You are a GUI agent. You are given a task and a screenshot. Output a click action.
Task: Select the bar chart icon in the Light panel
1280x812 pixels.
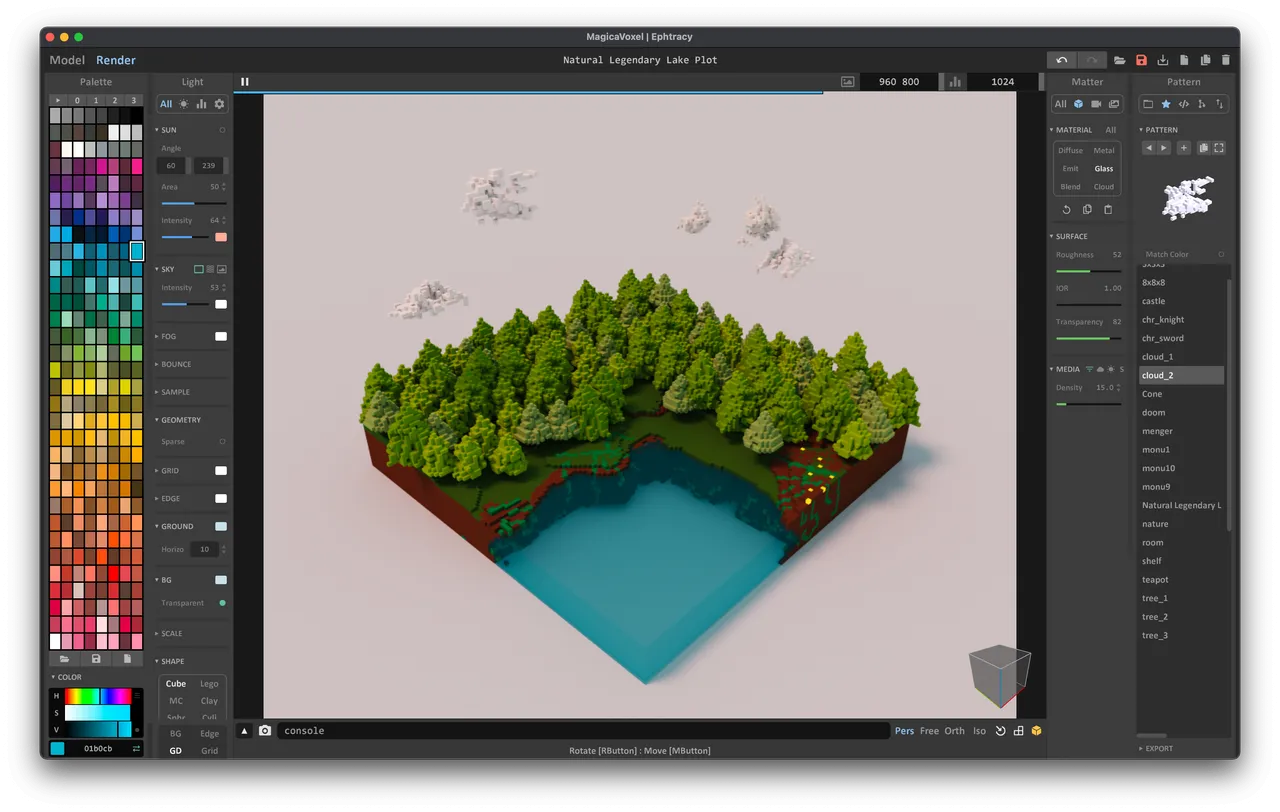tap(201, 104)
